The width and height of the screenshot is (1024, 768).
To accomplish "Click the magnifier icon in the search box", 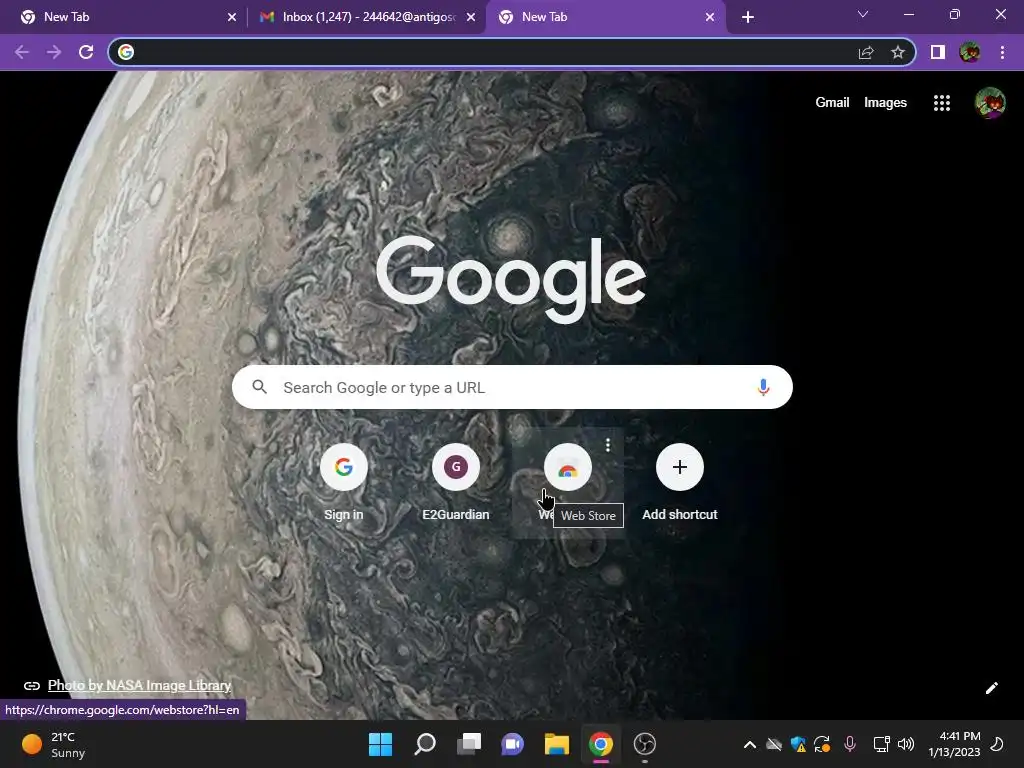I will (x=259, y=387).
